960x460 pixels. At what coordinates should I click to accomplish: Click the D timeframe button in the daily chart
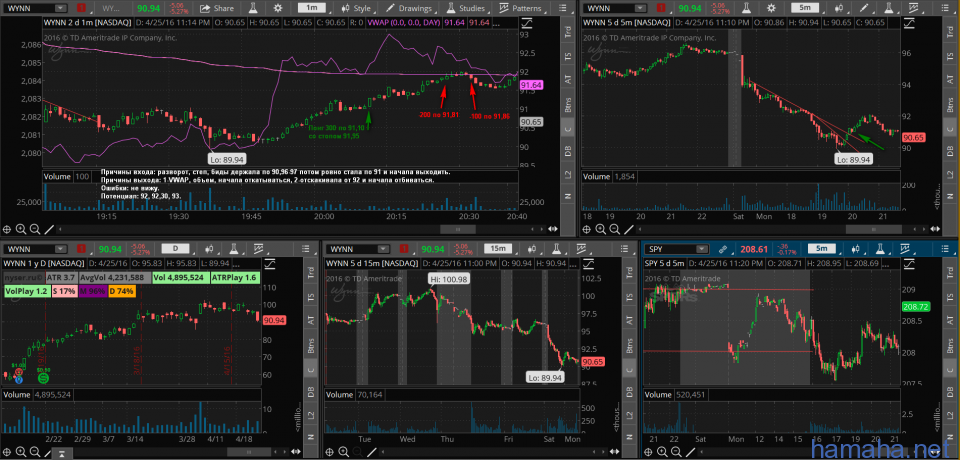click(176, 249)
